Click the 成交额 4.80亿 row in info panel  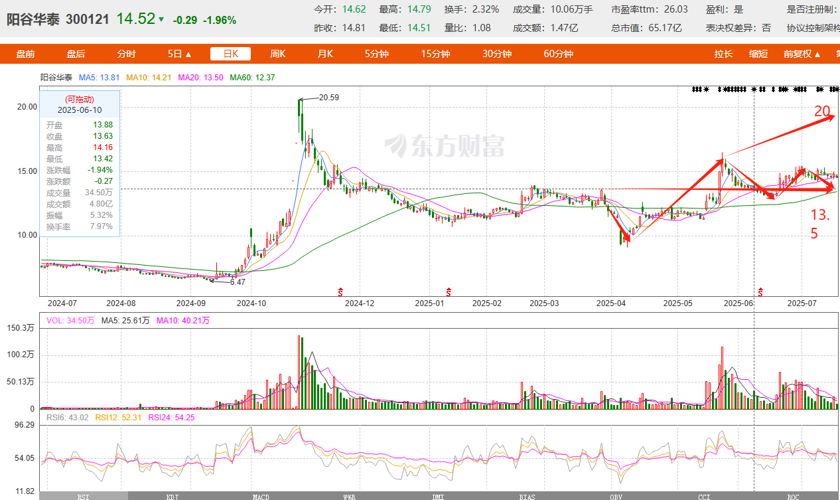pos(79,204)
